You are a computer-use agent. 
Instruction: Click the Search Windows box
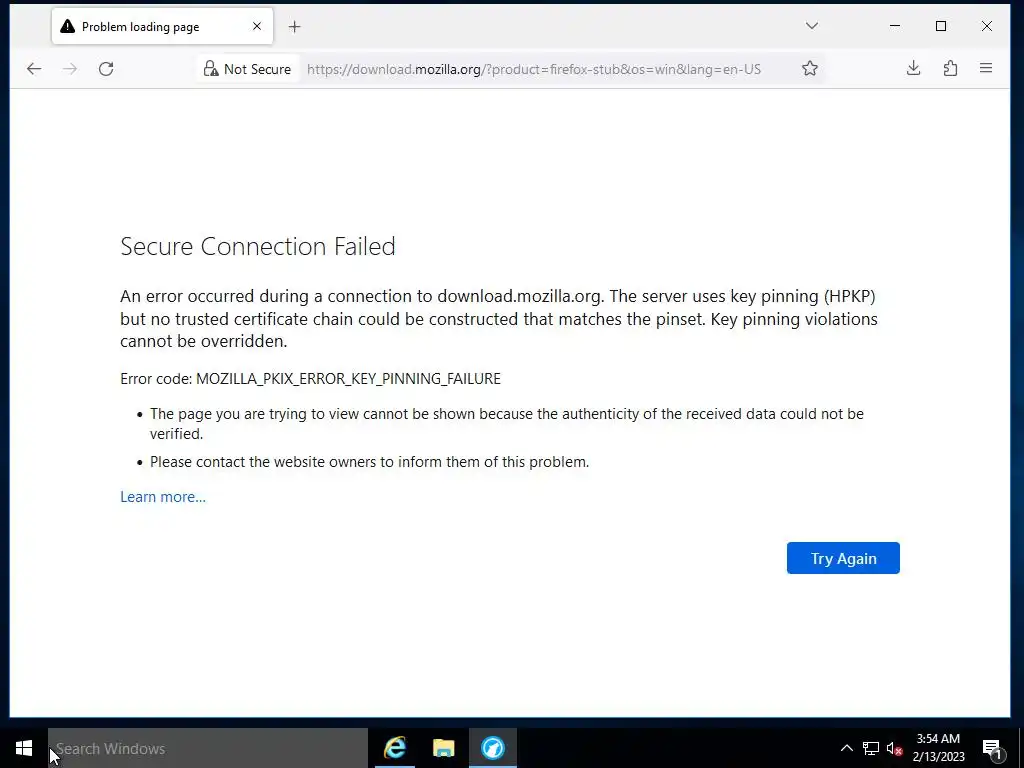pos(208,748)
